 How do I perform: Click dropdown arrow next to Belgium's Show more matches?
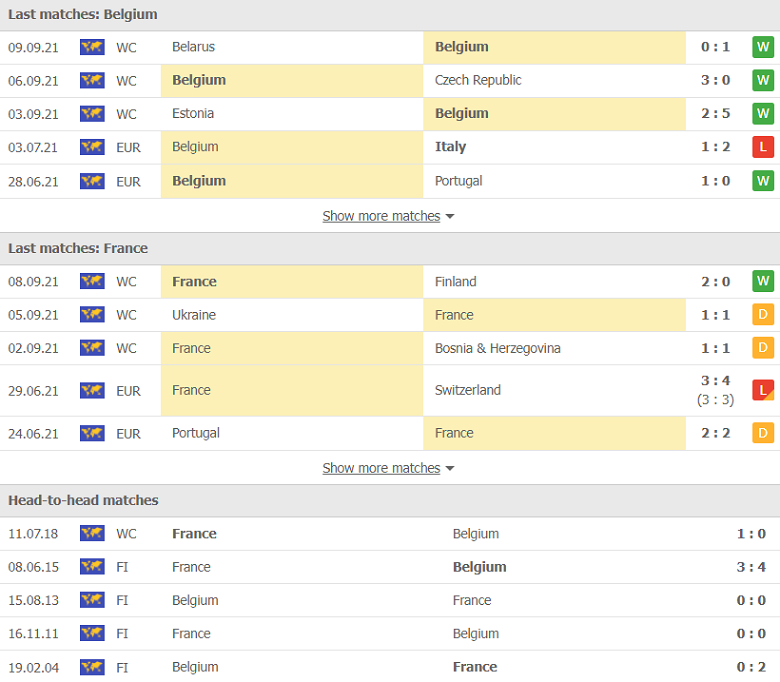(x=450, y=216)
